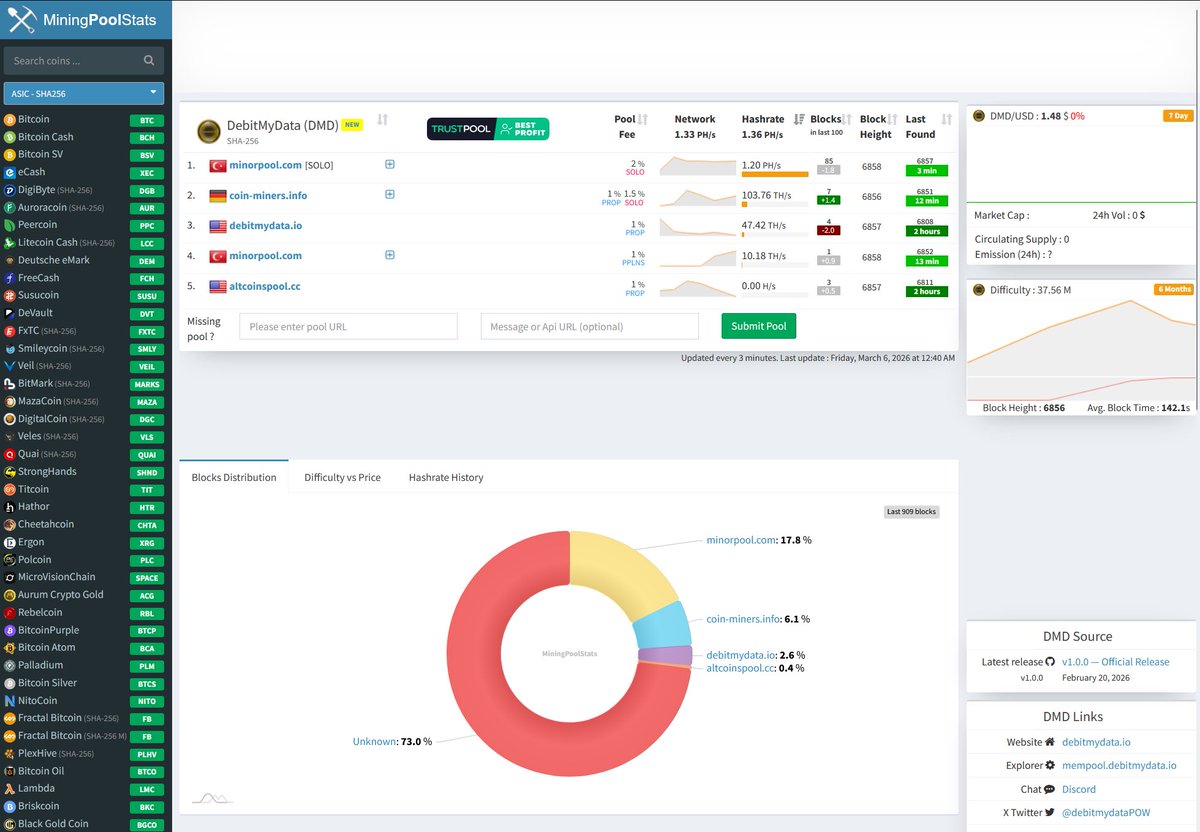Open the ASIC - SHA256 algorithm dropdown
Viewport: 1200px width, 832px height.
(84, 93)
